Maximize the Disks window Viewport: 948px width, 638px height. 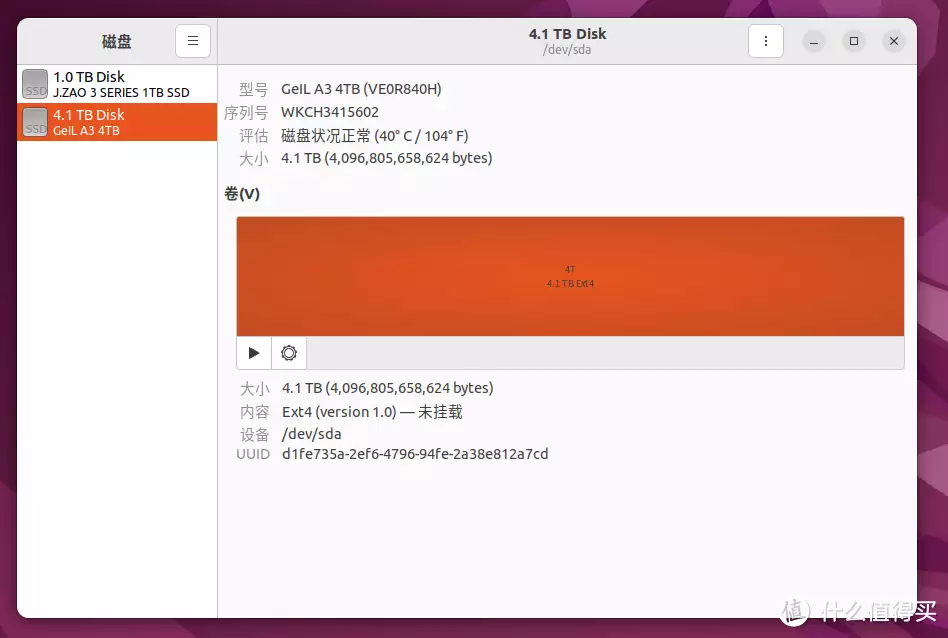pyautogui.click(x=854, y=41)
